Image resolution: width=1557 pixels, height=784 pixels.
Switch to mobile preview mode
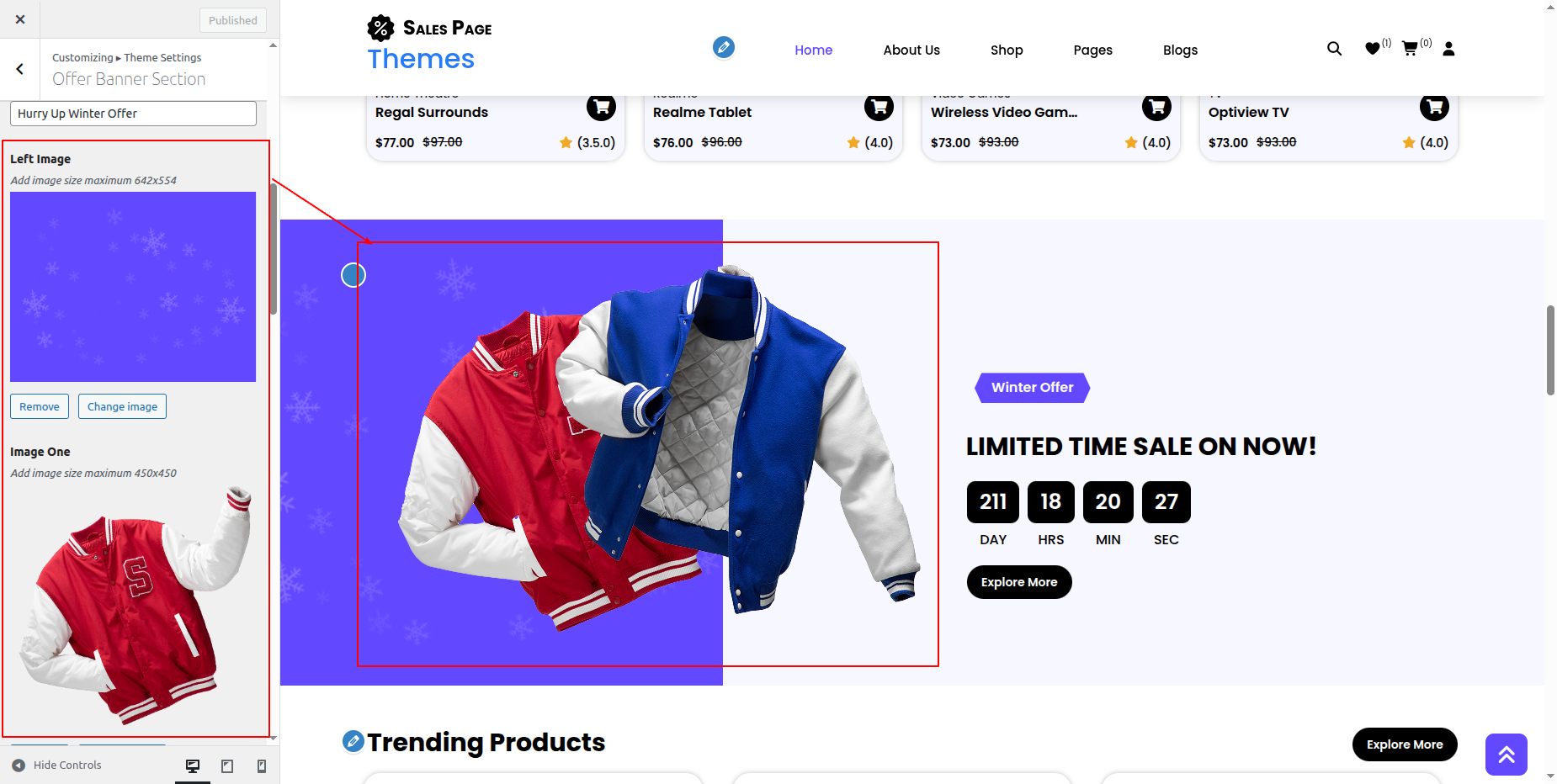click(262, 765)
